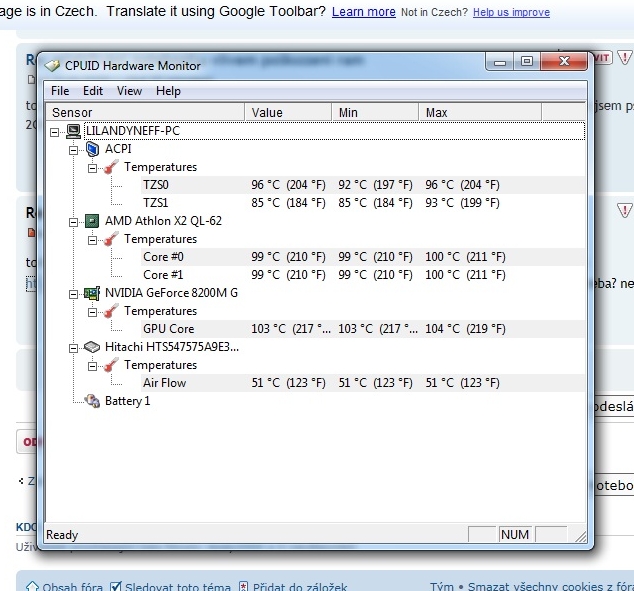Image resolution: width=634 pixels, height=591 pixels.
Task: Select the LILANDYNEFF-PC root label
Action: coord(133,131)
